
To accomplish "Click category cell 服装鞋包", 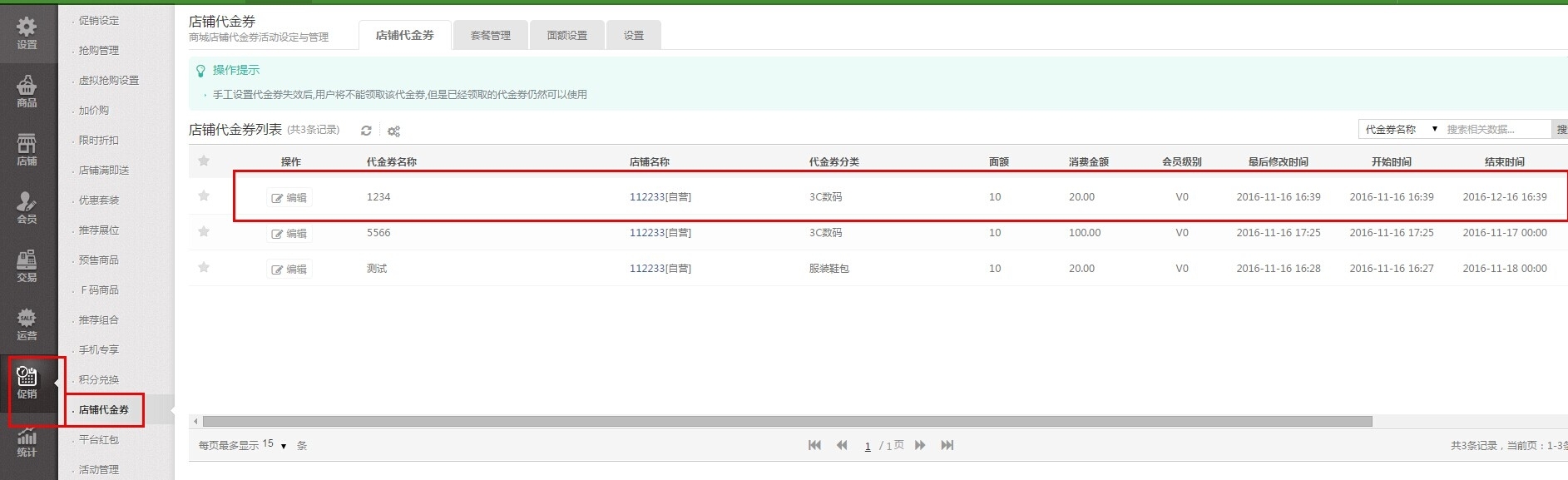I will pos(829,269).
